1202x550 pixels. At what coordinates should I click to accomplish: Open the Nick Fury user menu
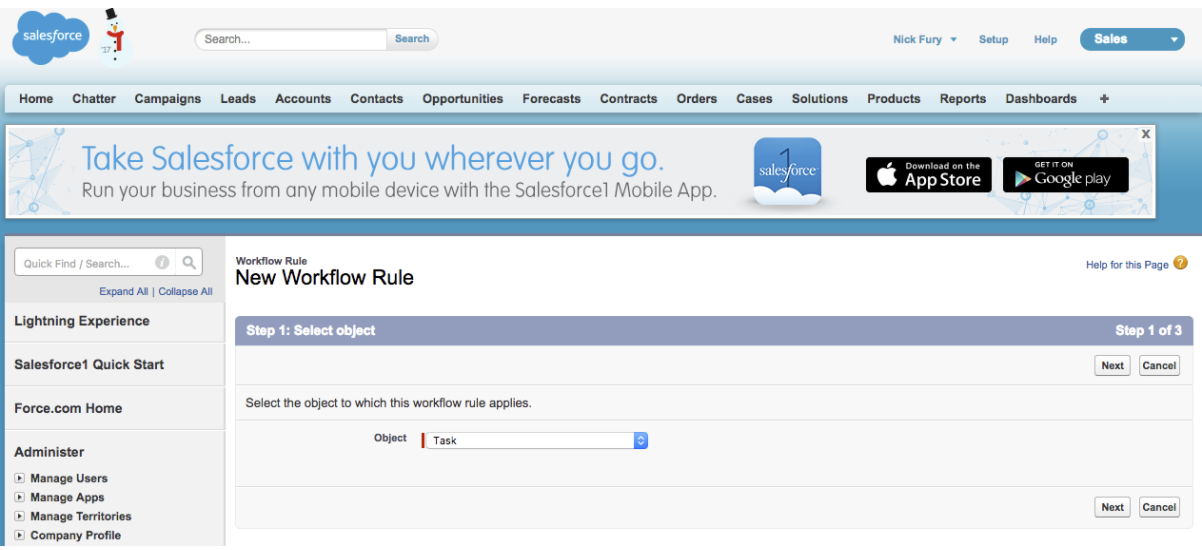pos(925,39)
